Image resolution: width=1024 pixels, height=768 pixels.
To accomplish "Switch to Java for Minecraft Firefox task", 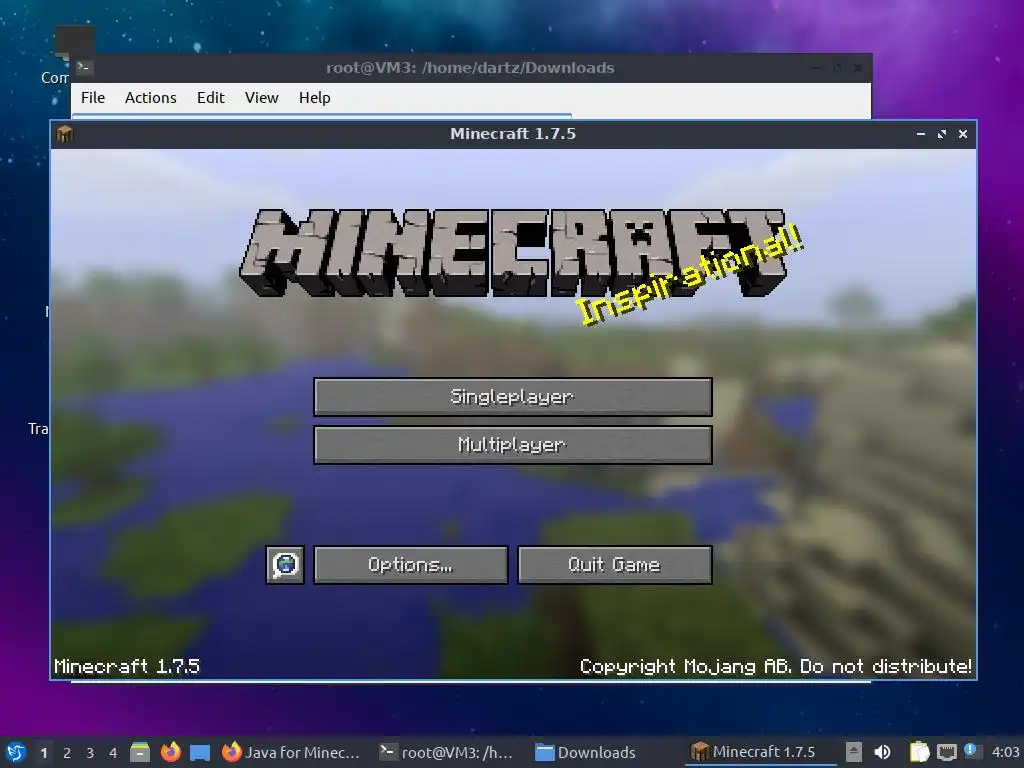I will [x=291, y=752].
